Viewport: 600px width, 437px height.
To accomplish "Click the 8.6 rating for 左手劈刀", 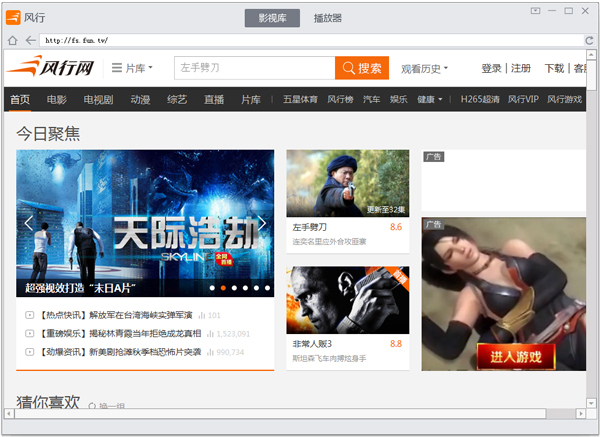I will [x=396, y=227].
